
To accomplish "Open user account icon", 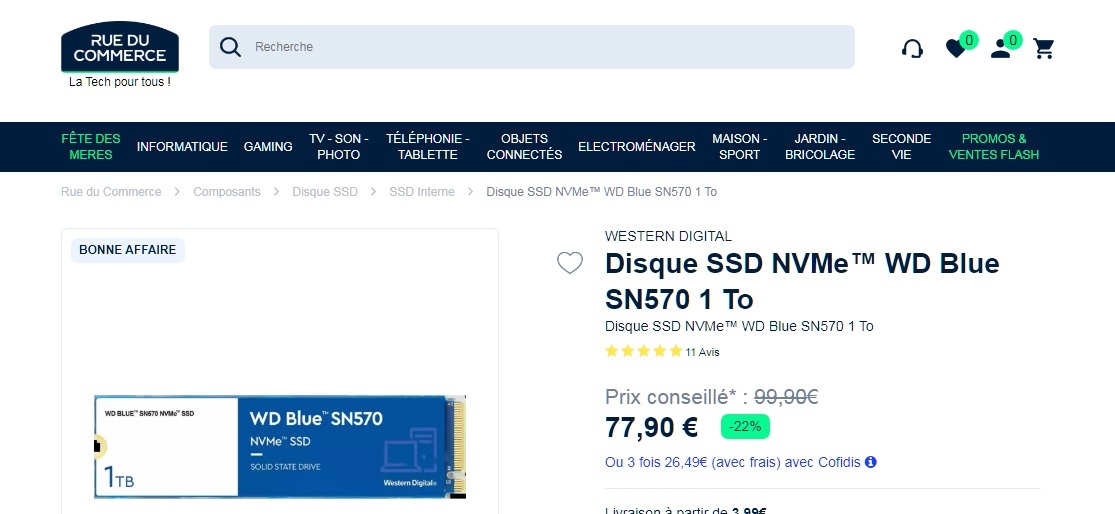I will click(1001, 48).
